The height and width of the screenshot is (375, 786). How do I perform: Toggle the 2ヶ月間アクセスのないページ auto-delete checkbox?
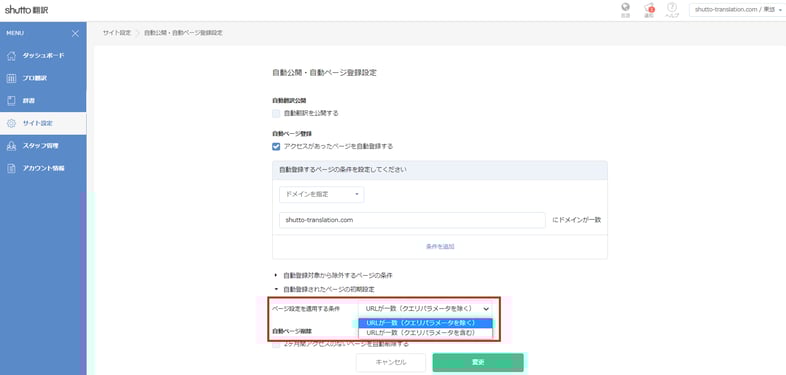pyautogui.click(x=276, y=345)
